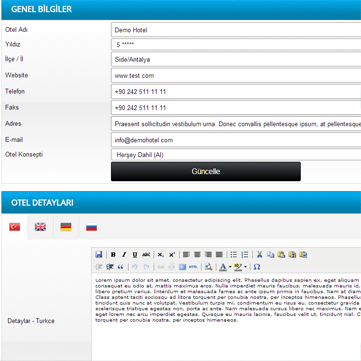The height and width of the screenshot is (361, 361).
Task: Open preview with the magnifier icon
Action: 208,267
